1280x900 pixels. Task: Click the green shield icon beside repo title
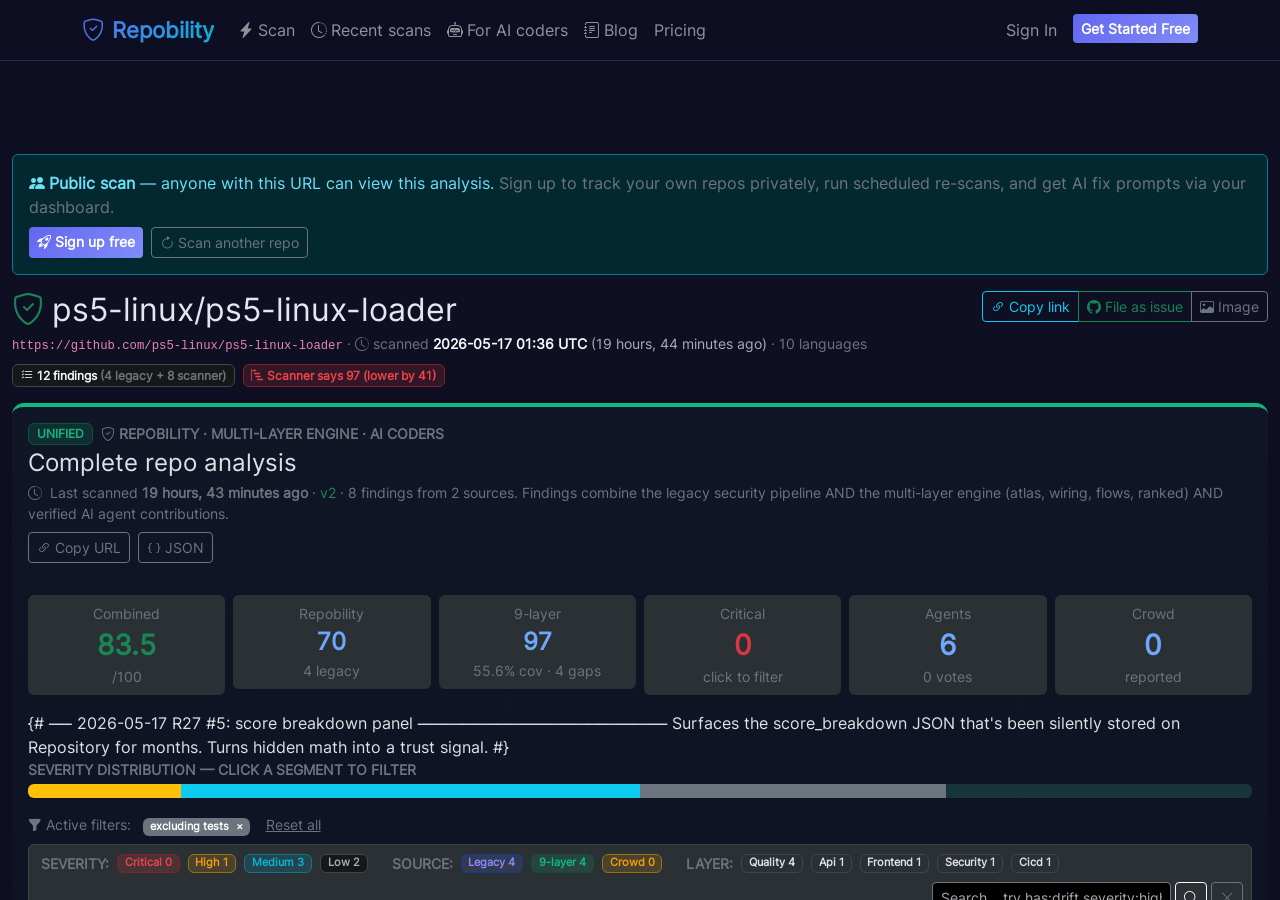tap(28, 309)
